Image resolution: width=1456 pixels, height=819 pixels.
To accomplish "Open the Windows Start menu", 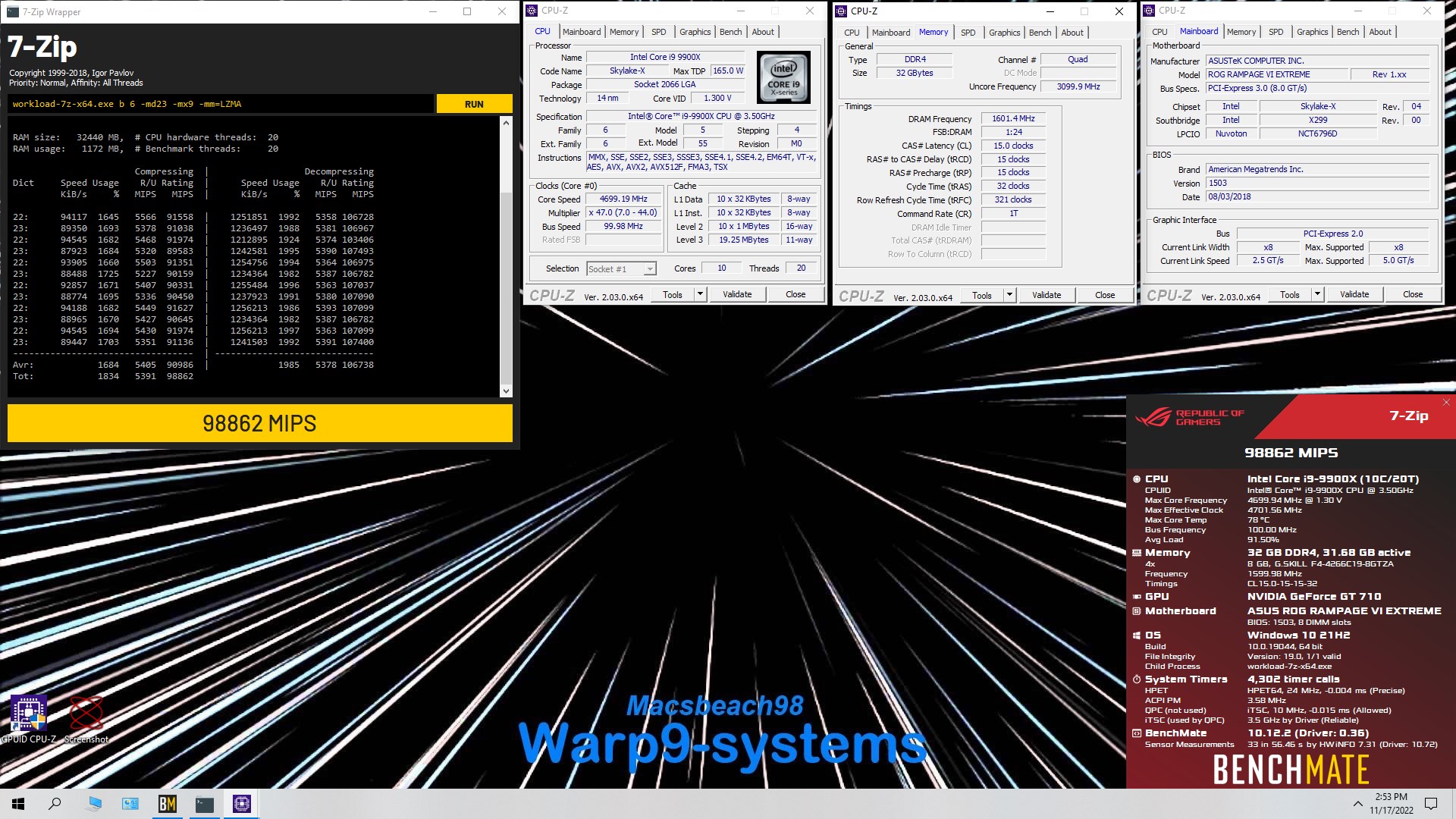I will point(18,804).
